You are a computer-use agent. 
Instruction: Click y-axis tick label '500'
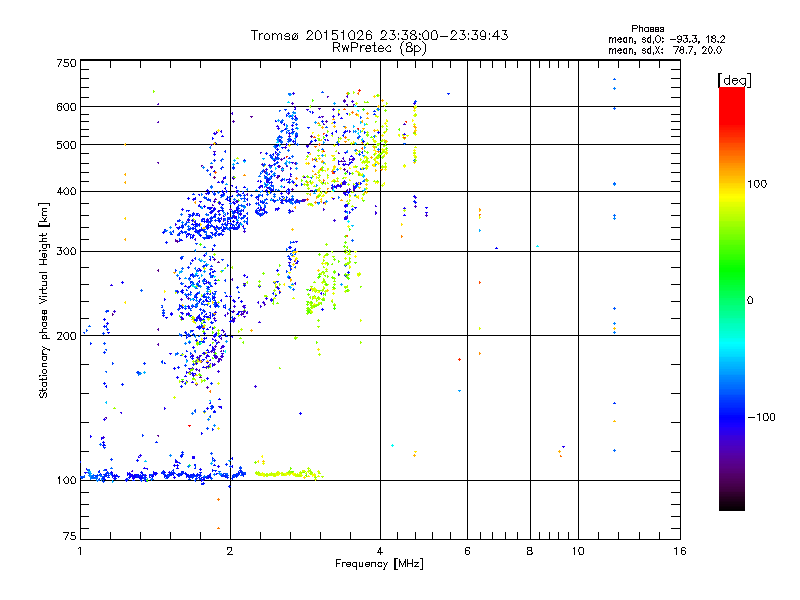[66, 145]
